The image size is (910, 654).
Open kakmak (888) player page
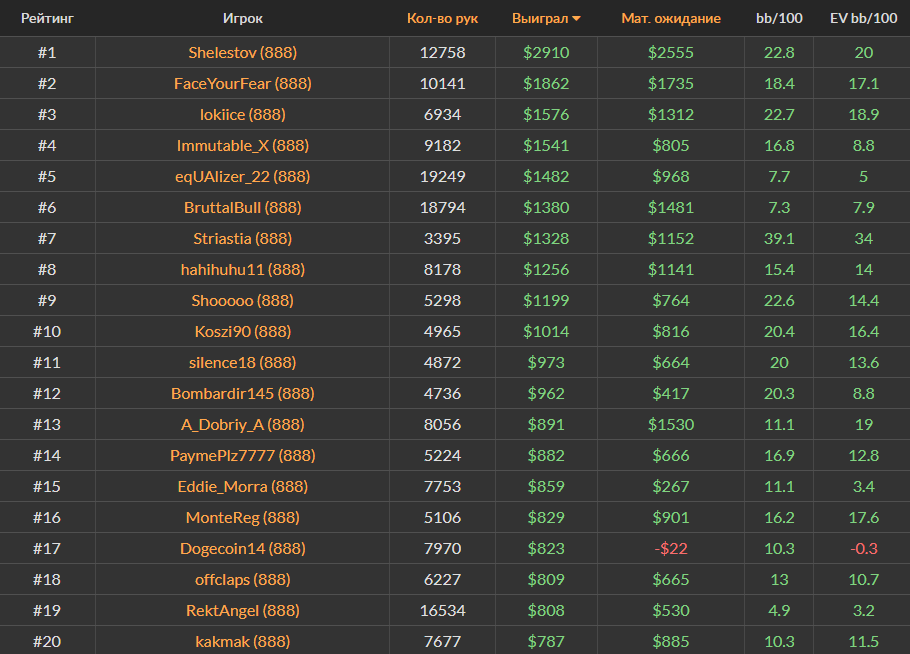243,641
